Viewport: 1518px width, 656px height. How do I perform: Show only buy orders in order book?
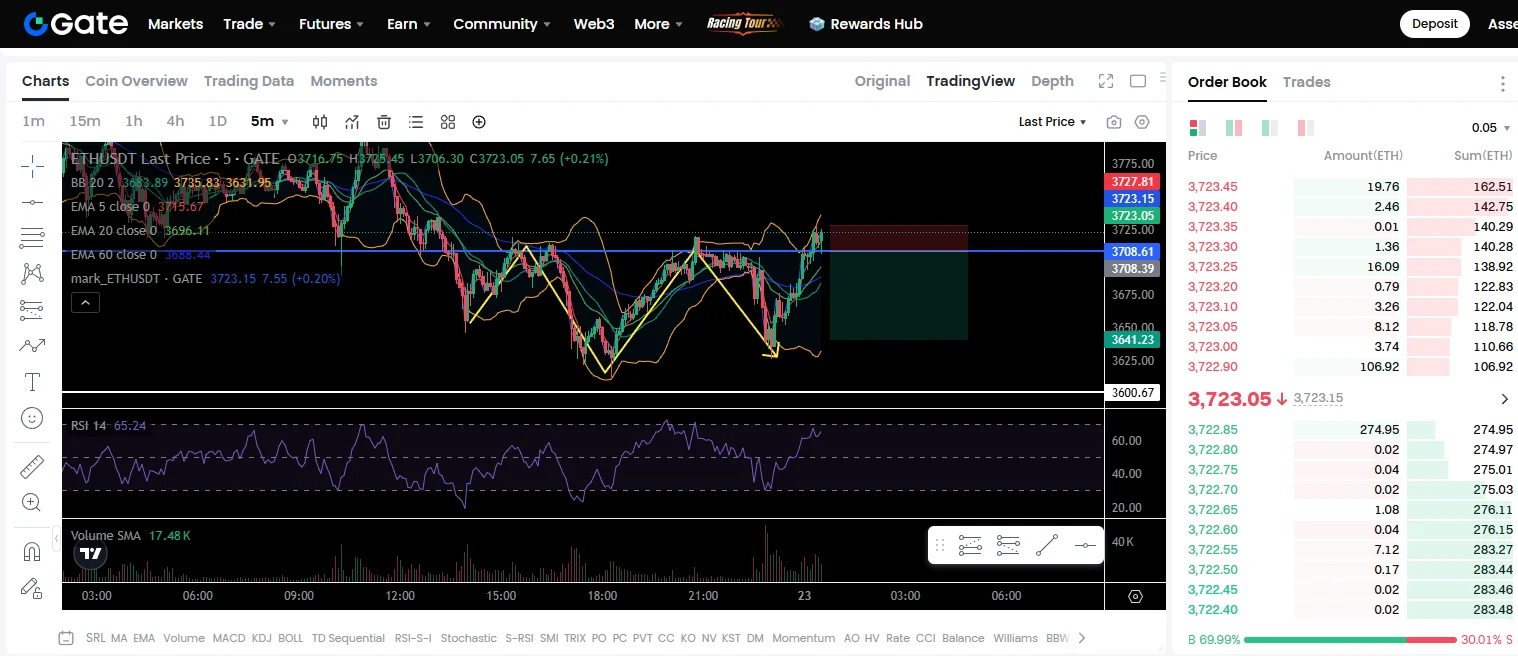click(x=1269, y=128)
